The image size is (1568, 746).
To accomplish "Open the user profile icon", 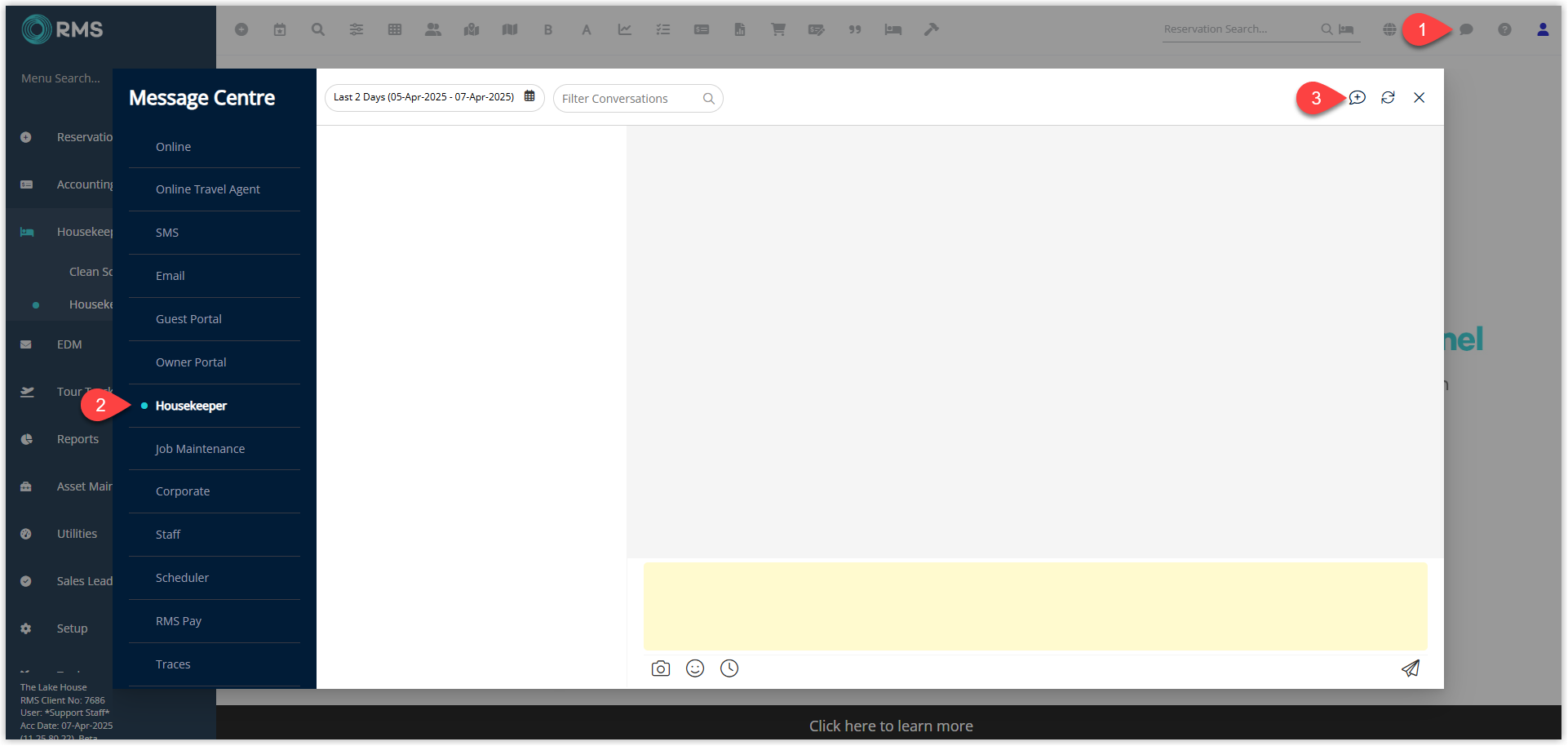I will click(x=1543, y=29).
